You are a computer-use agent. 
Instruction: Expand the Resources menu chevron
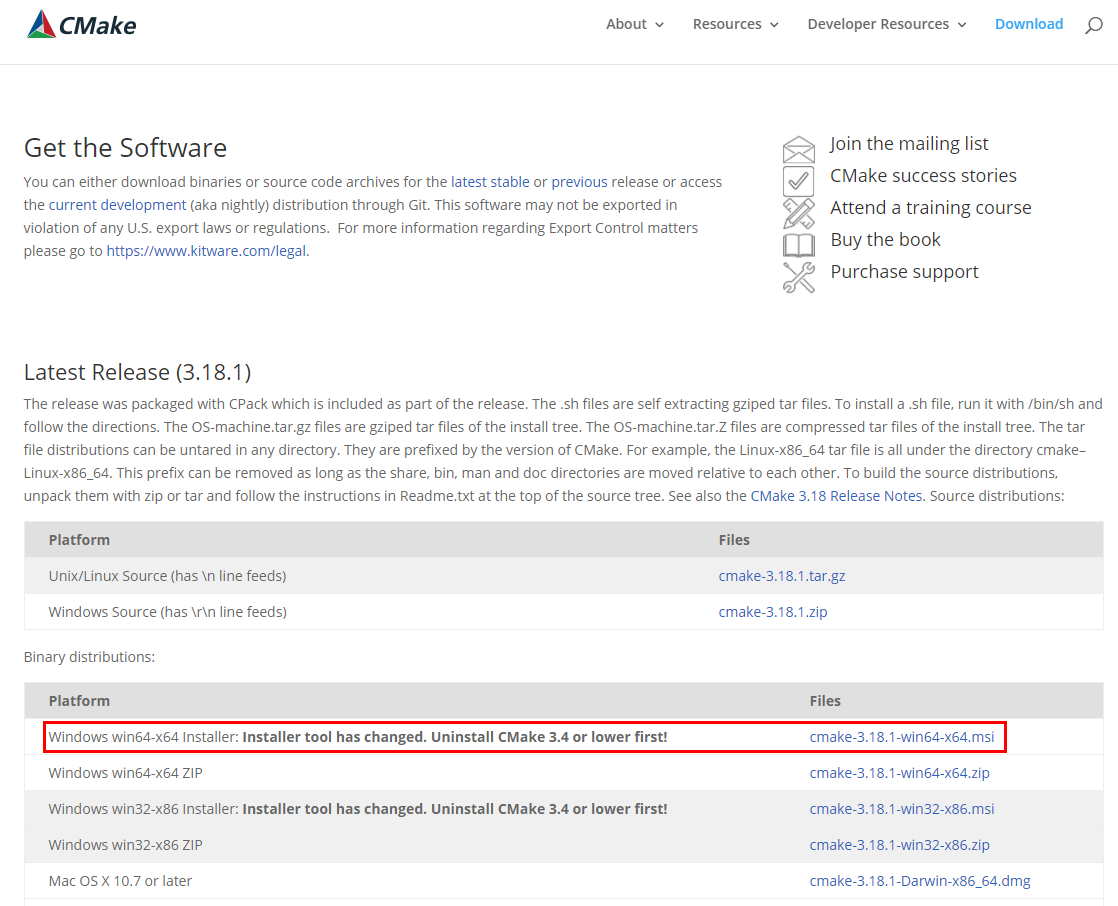tap(774, 25)
